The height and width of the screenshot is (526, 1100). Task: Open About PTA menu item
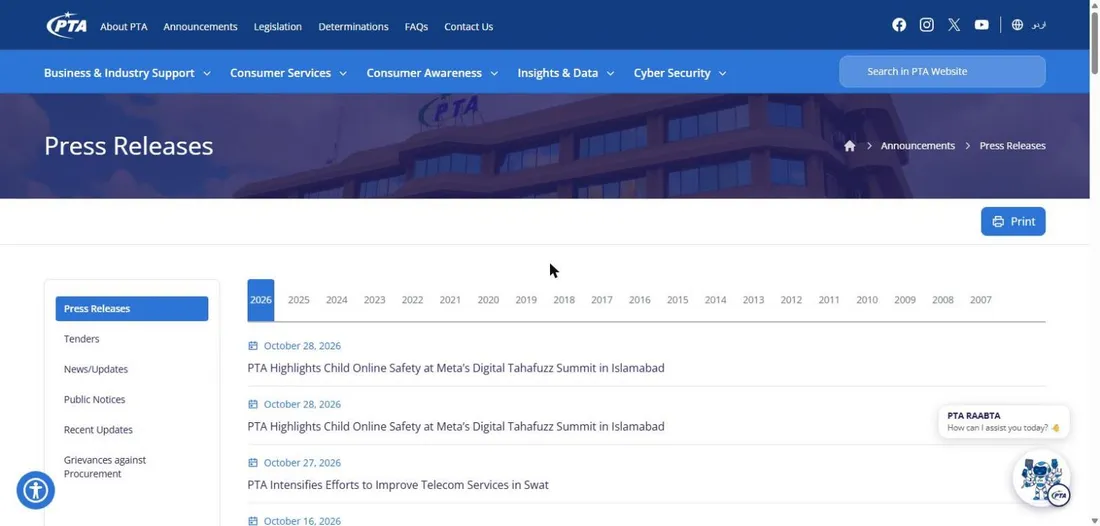pos(123,27)
